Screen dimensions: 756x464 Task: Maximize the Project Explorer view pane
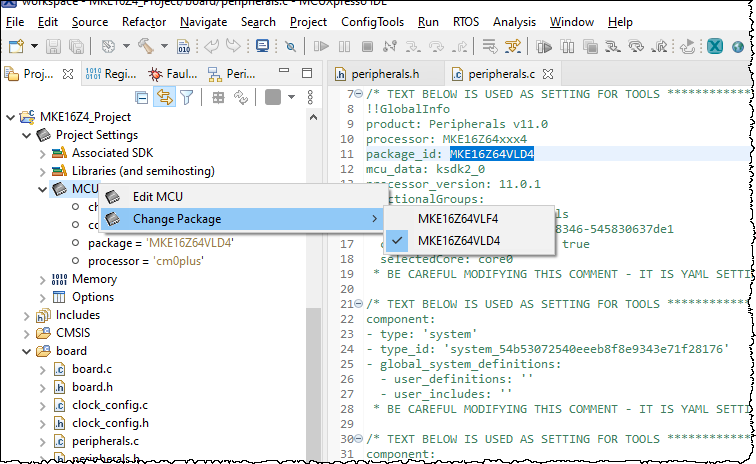coord(307,73)
